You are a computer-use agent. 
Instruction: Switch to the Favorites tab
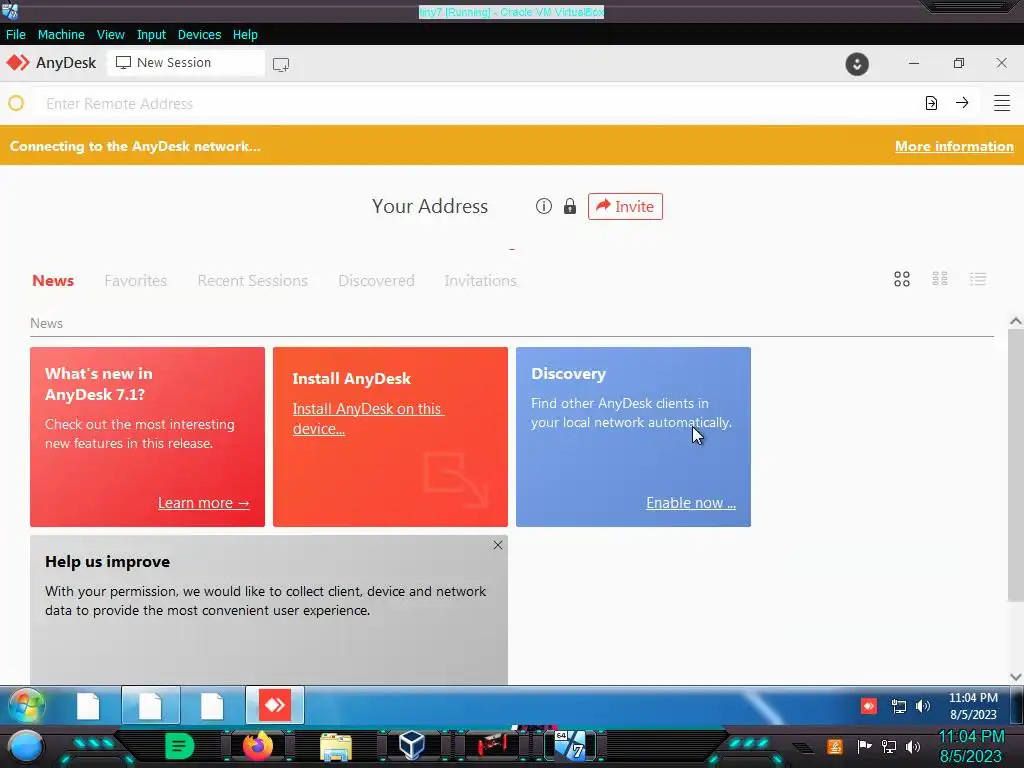pos(135,281)
